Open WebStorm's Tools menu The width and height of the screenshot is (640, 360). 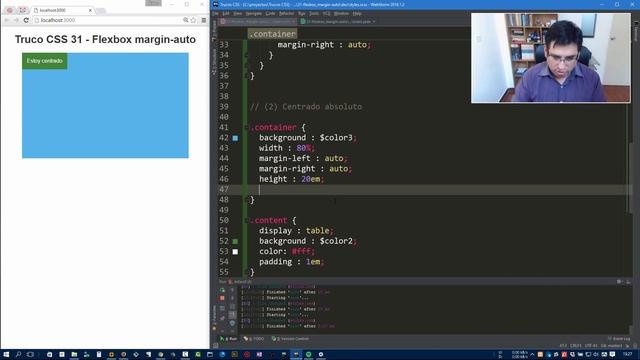(x=313, y=13)
